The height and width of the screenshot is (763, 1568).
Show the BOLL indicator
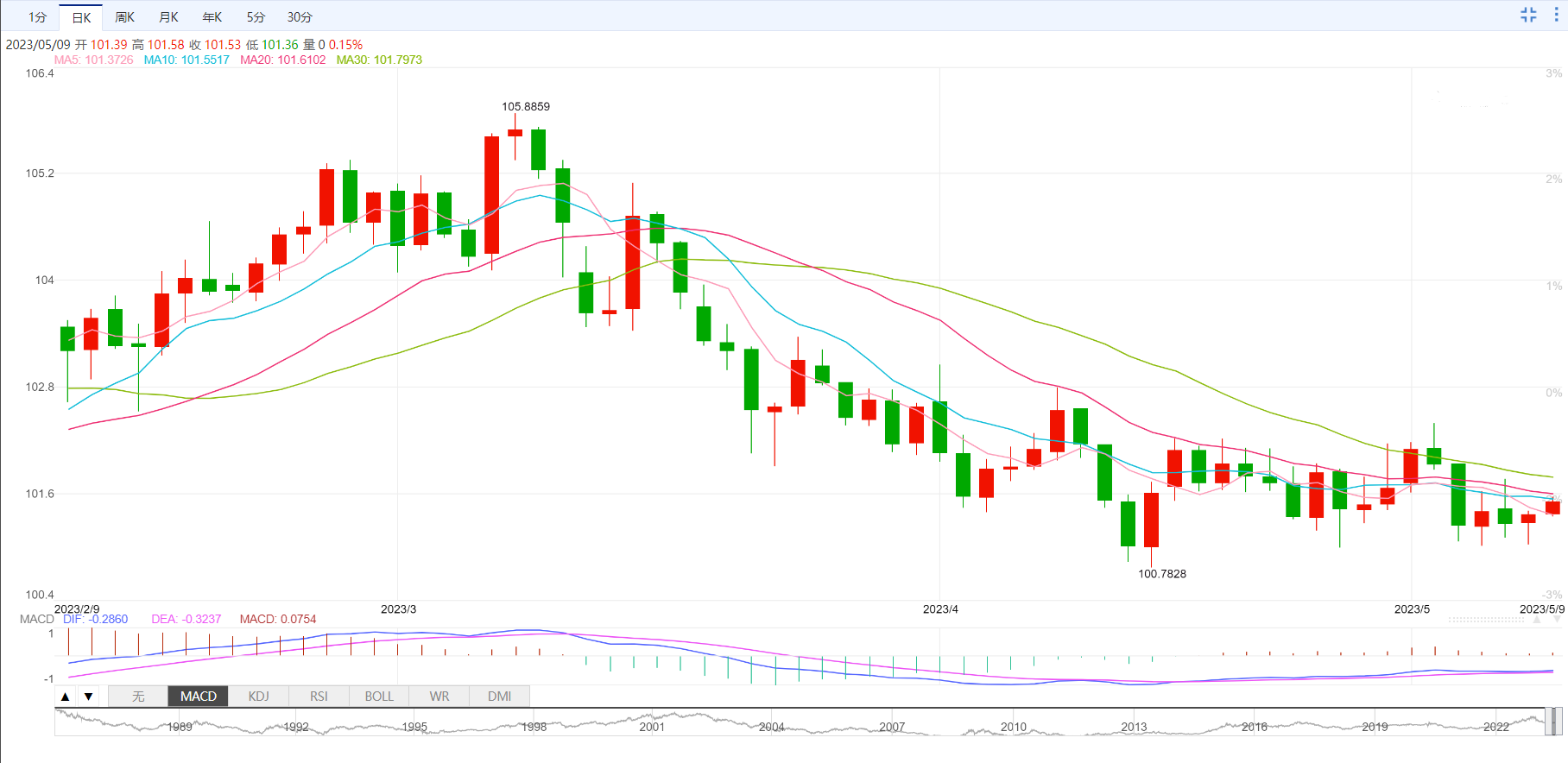tap(379, 697)
